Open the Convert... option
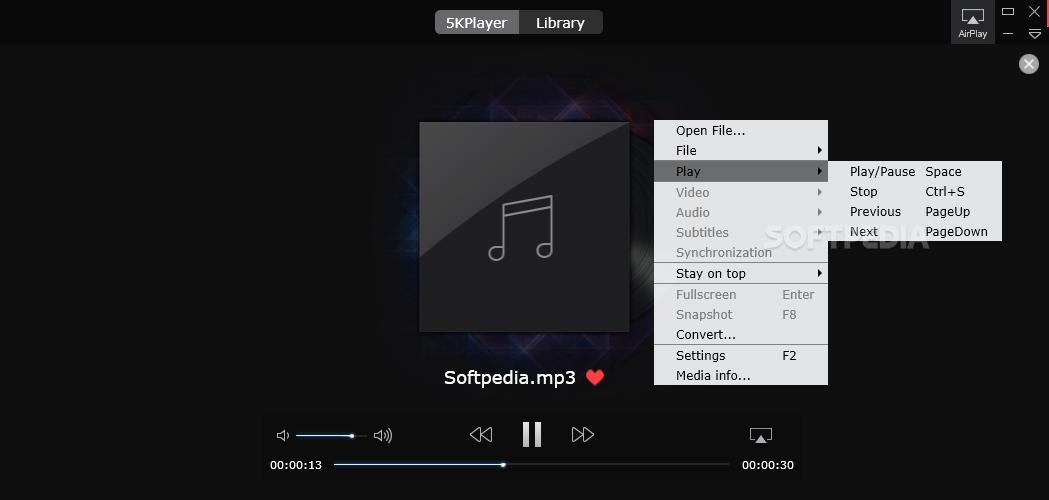The height and width of the screenshot is (500, 1049). [x=741, y=335]
